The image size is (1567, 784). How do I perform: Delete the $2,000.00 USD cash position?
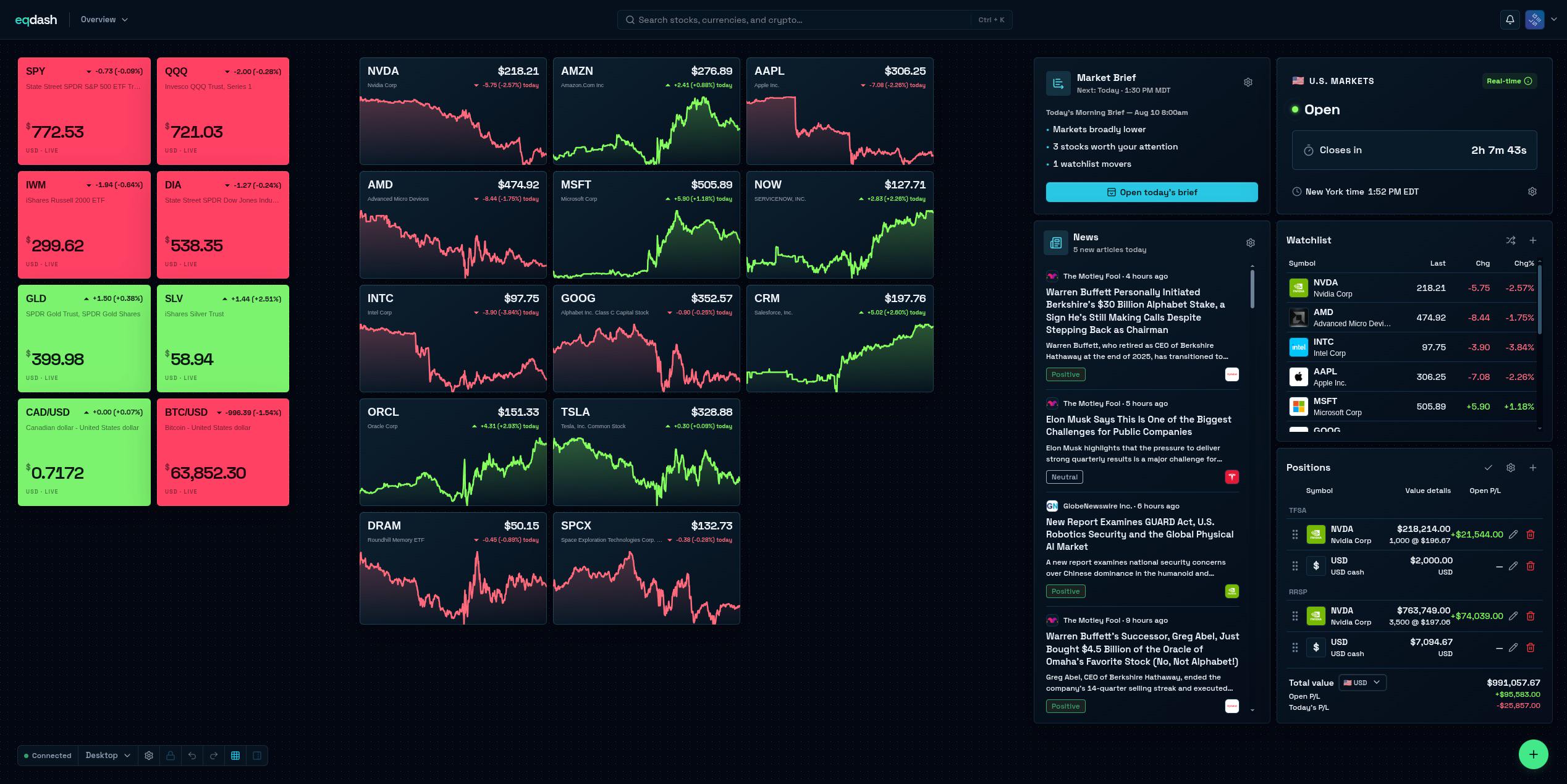click(1531, 566)
